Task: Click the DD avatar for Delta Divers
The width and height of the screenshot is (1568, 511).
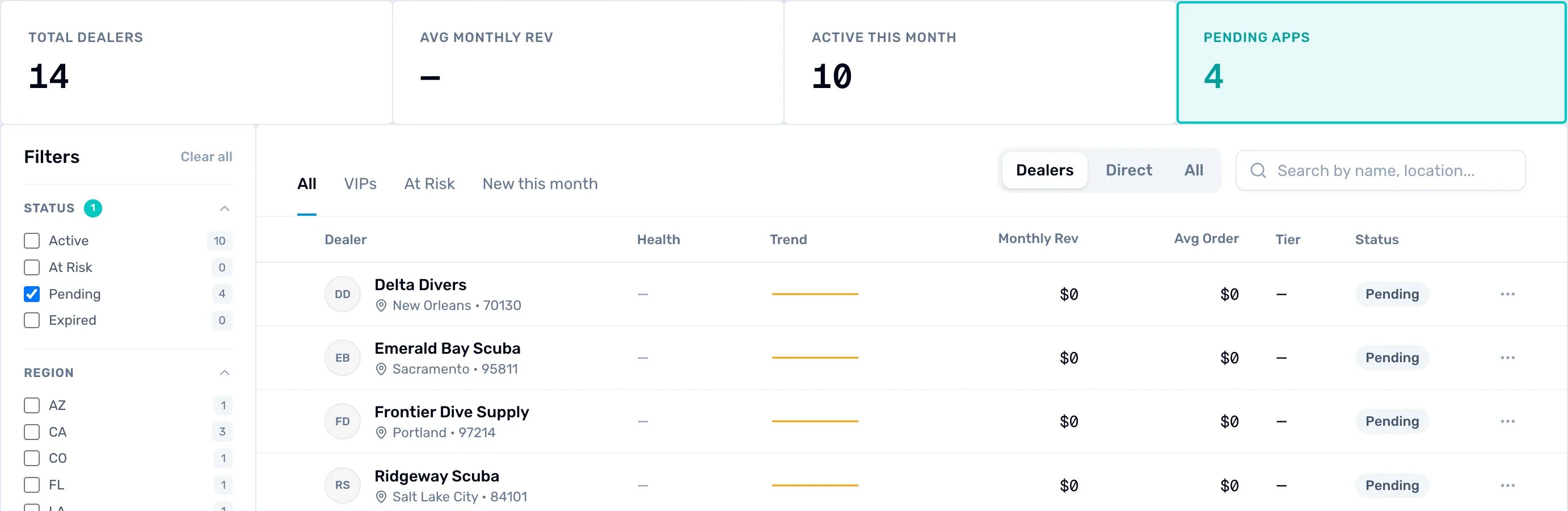Action: 342,294
